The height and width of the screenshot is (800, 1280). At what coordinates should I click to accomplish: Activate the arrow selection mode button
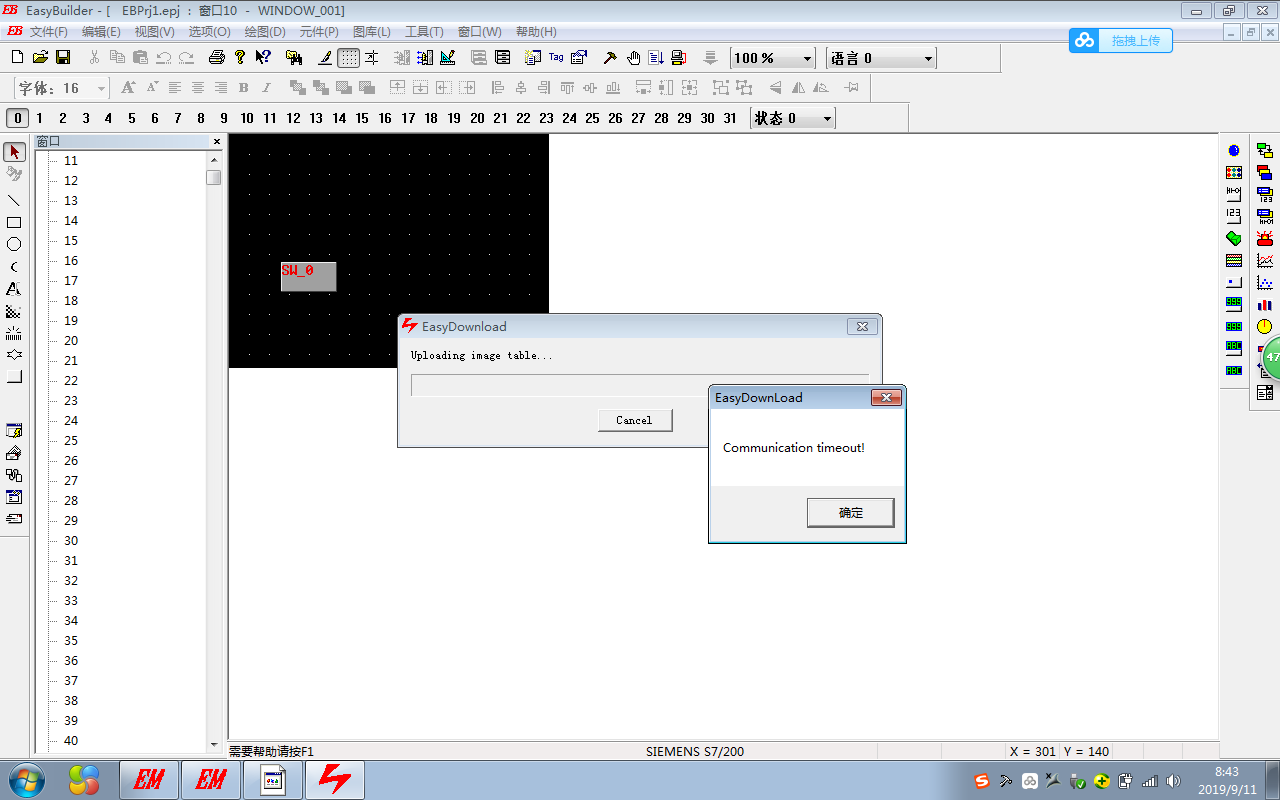coord(14,152)
